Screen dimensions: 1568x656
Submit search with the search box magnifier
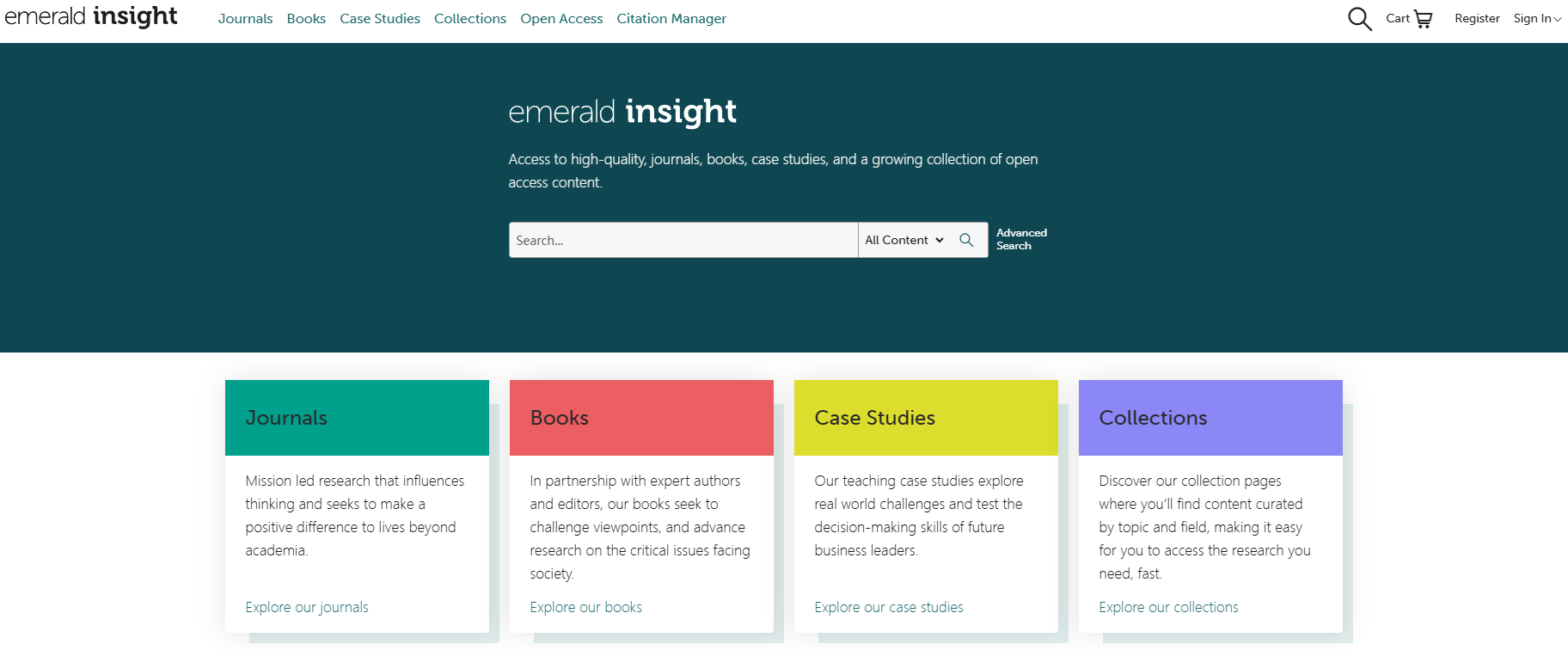[966, 240]
